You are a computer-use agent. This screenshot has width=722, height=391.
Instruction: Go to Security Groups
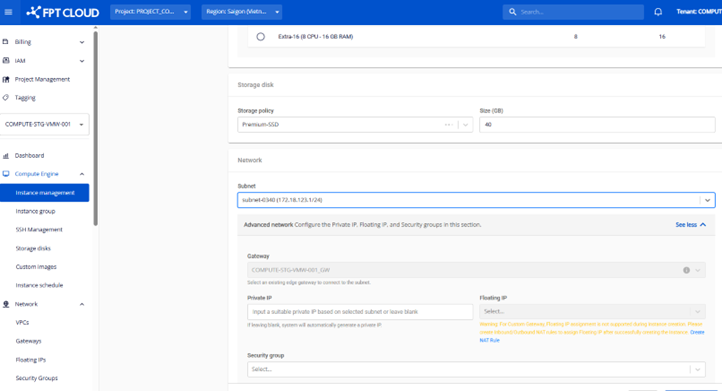(37, 378)
